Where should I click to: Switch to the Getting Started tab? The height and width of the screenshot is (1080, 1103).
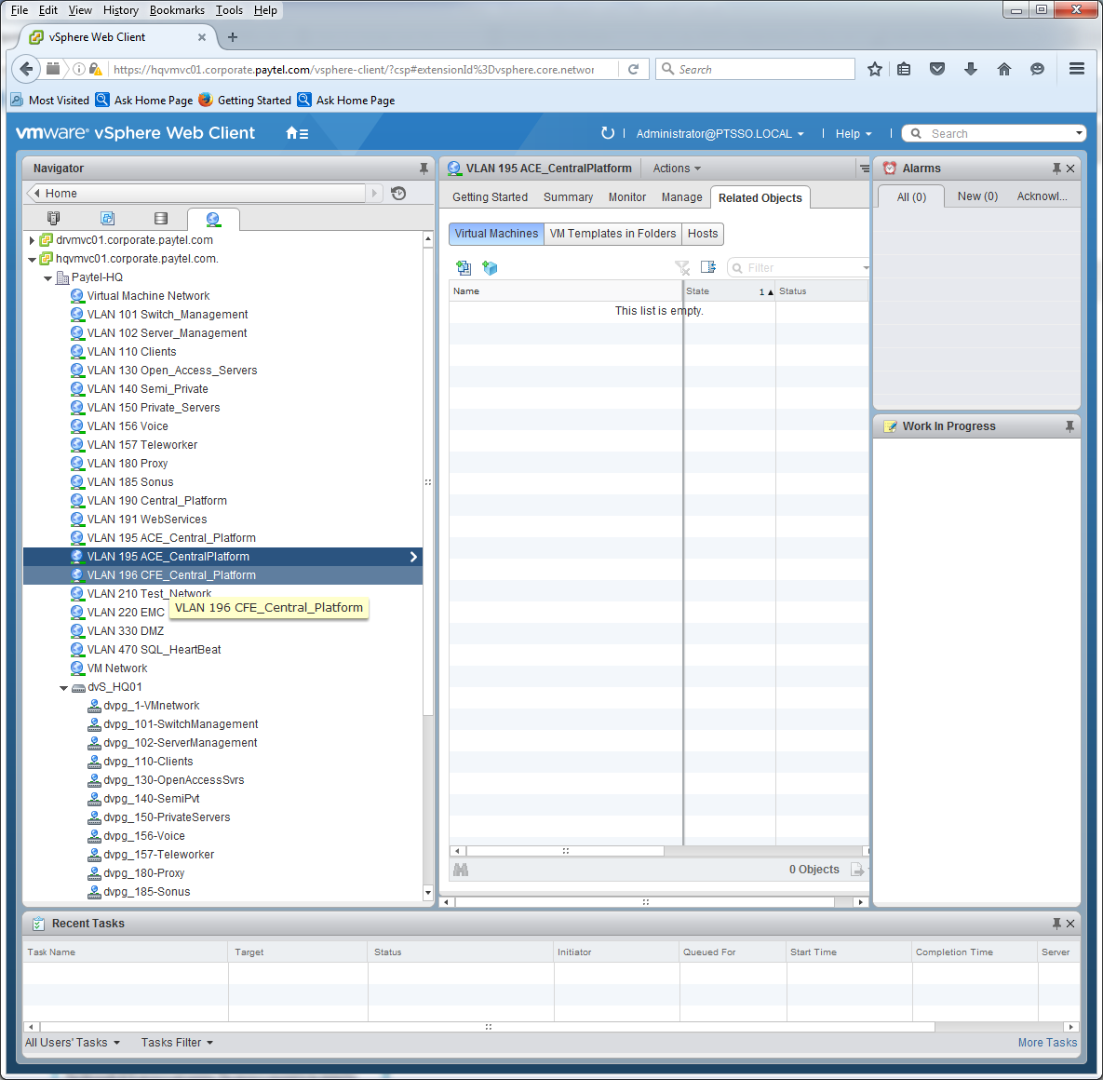pyautogui.click(x=490, y=197)
